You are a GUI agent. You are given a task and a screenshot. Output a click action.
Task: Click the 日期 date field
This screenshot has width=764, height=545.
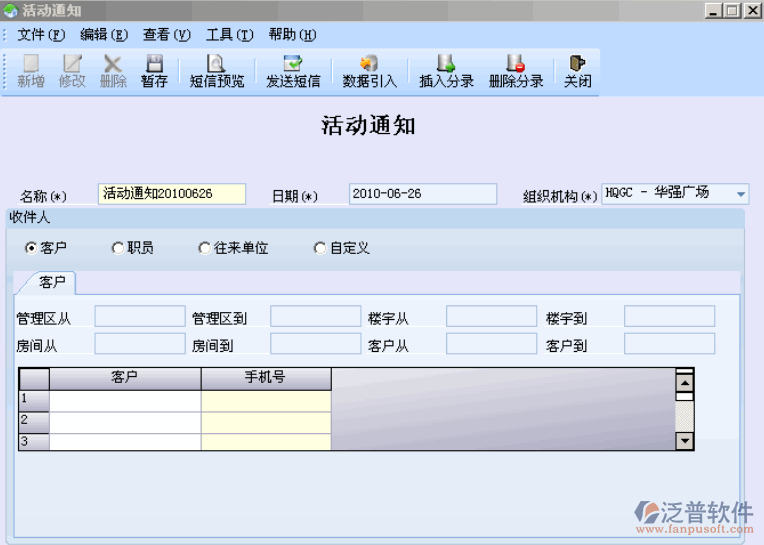422,194
